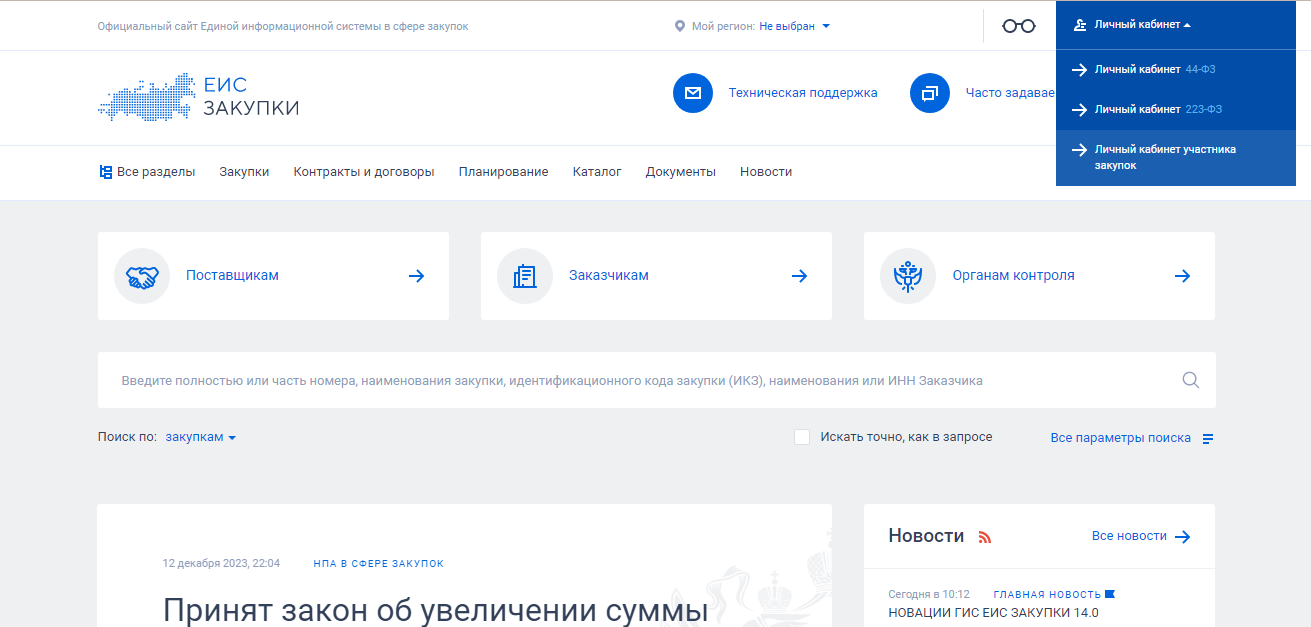Click the Все разделы tree icon

pyautogui.click(x=105, y=172)
